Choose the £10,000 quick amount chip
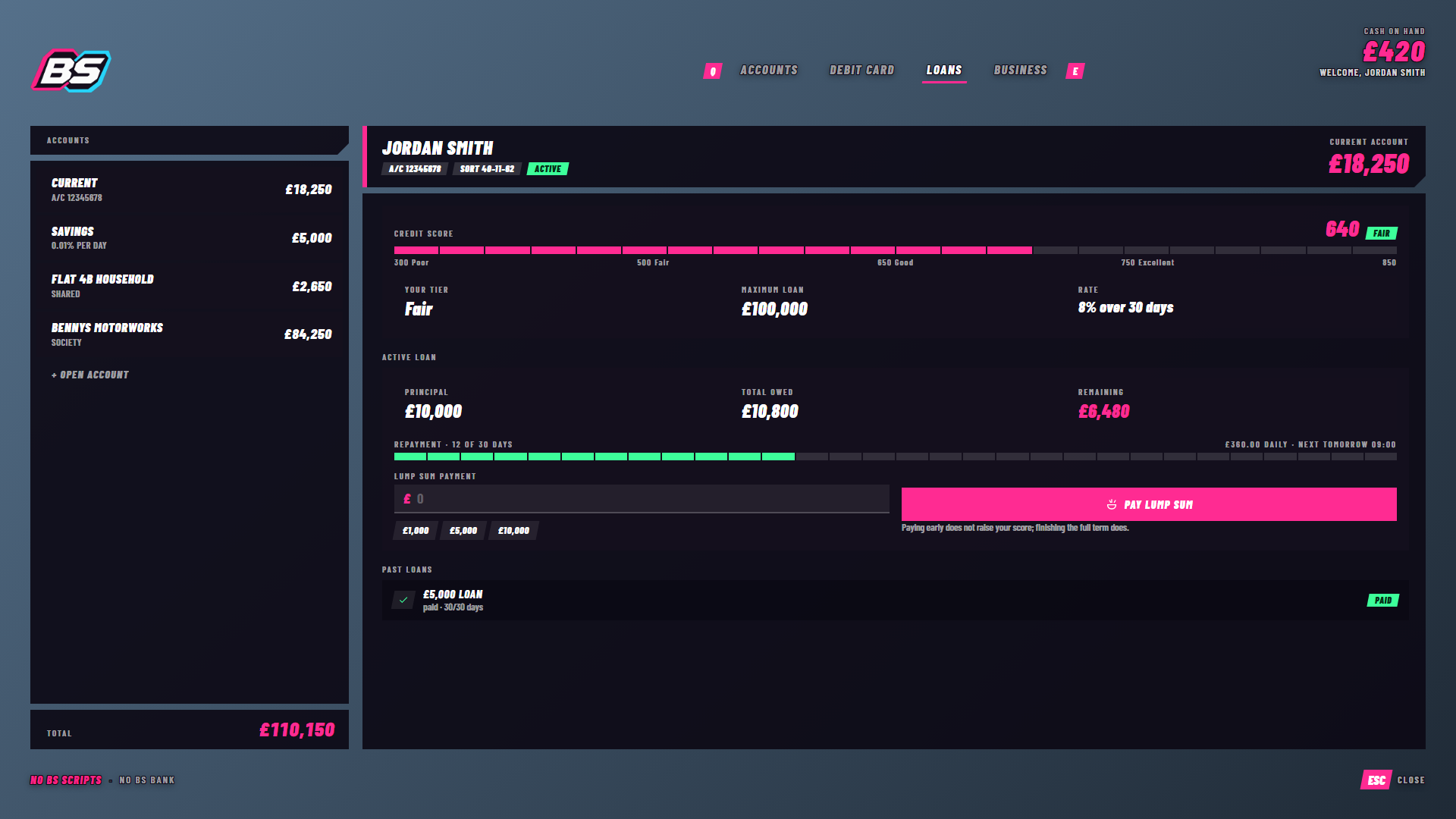This screenshot has width=1456, height=819. (513, 531)
